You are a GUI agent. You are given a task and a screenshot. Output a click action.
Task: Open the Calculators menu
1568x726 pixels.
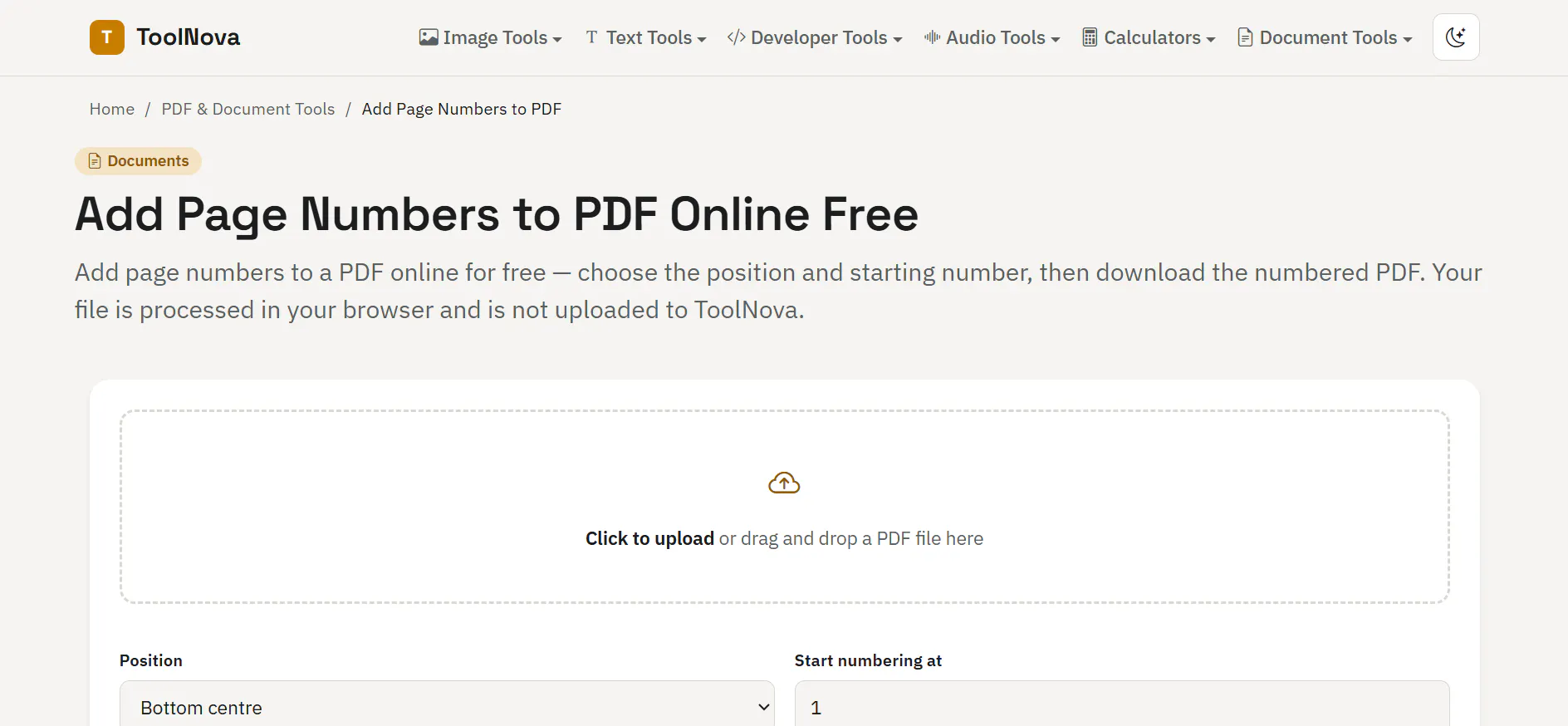pyautogui.click(x=1149, y=37)
